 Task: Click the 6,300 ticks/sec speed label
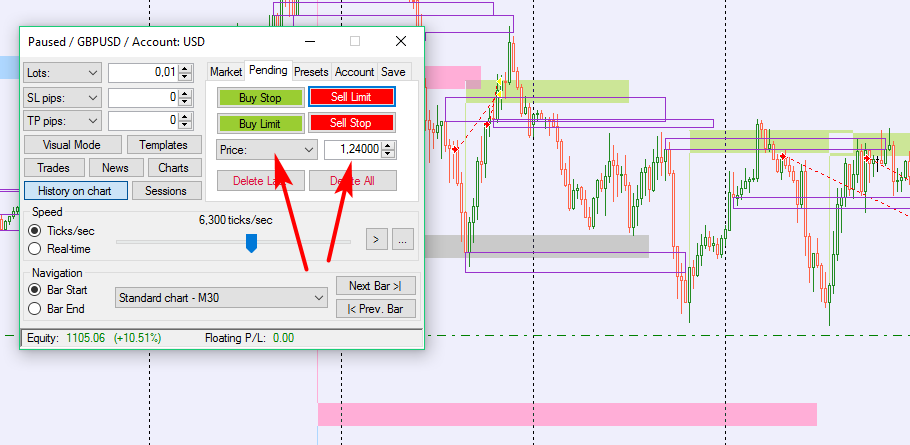click(236, 220)
